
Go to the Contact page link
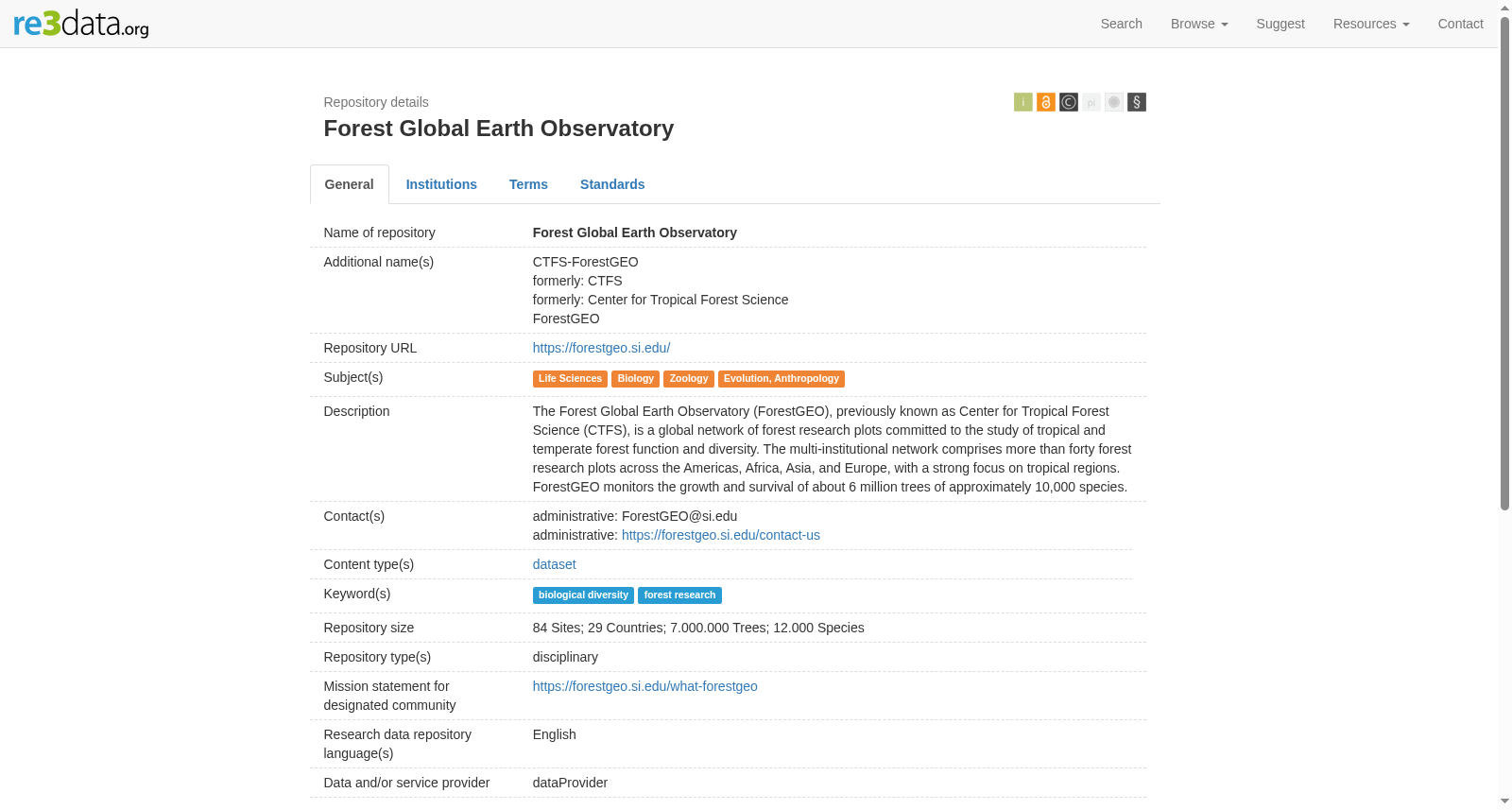coord(1460,24)
